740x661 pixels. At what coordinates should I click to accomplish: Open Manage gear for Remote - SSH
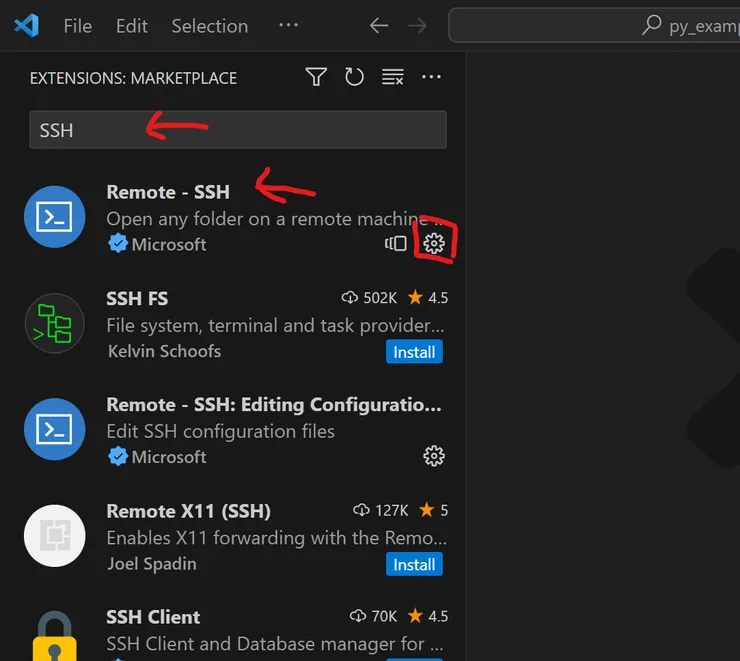coord(434,243)
